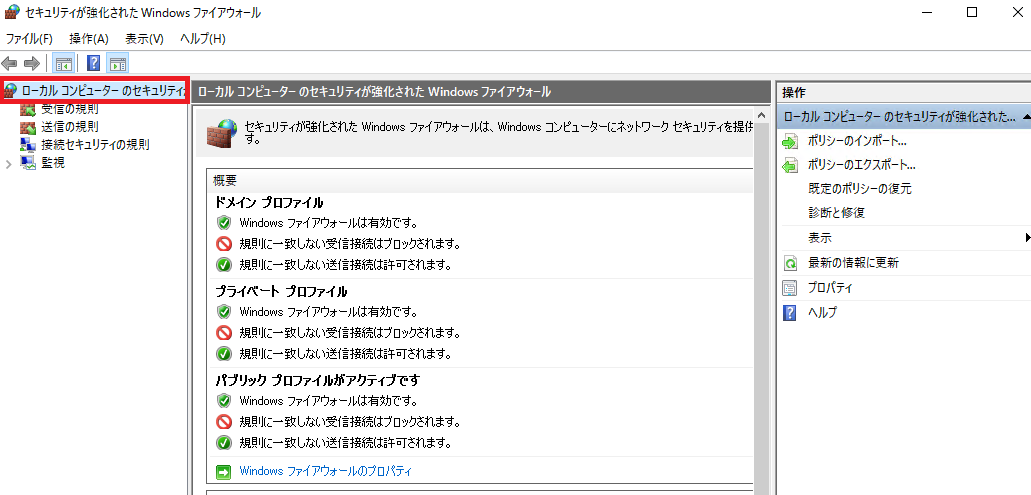Collapse the ローカル コンピューター actions section arrow
Screen dimensions: 1031x495
click(1027, 117)
